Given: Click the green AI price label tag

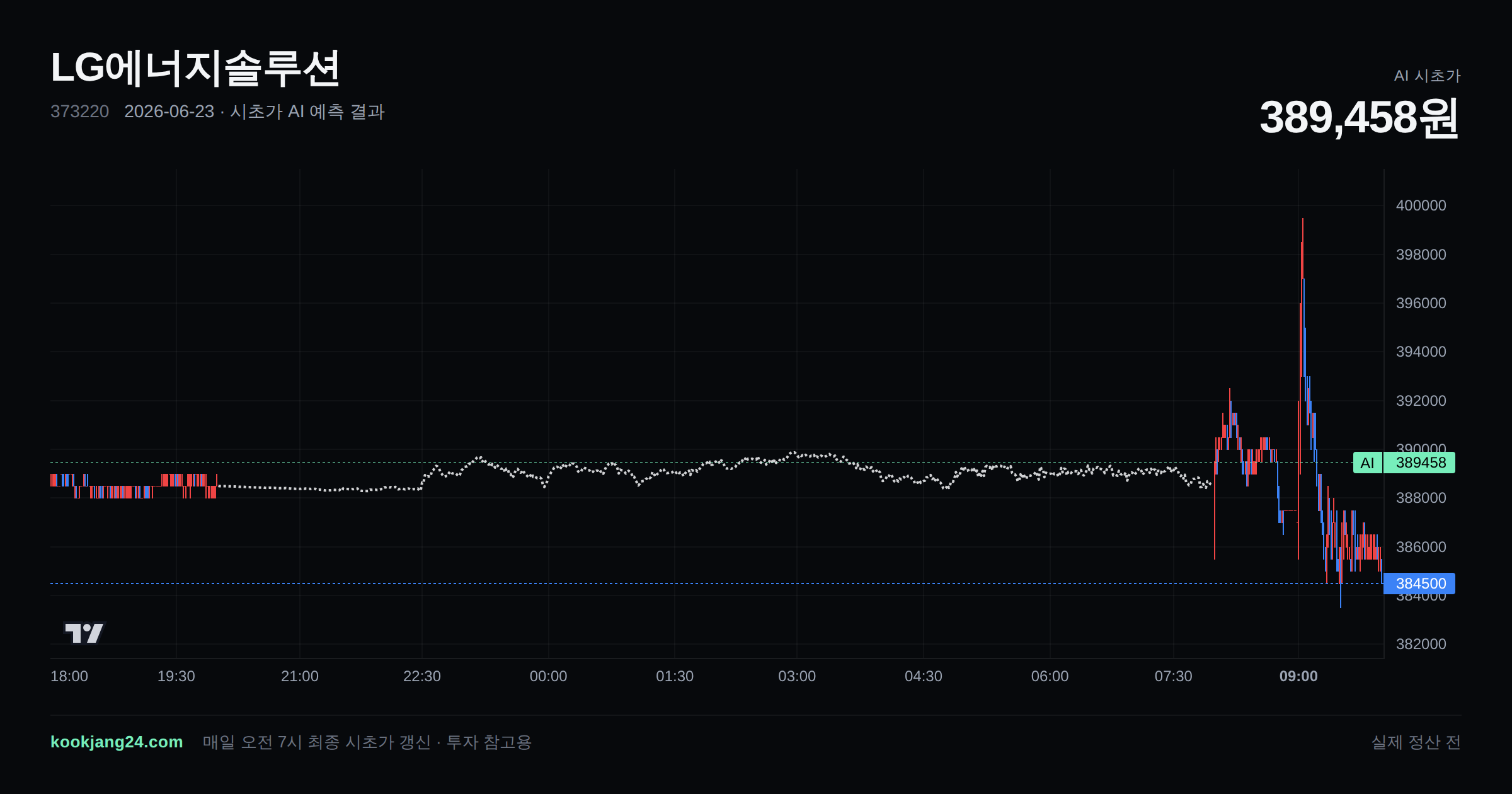Looking at the screenshot, I should point(1367,463).
